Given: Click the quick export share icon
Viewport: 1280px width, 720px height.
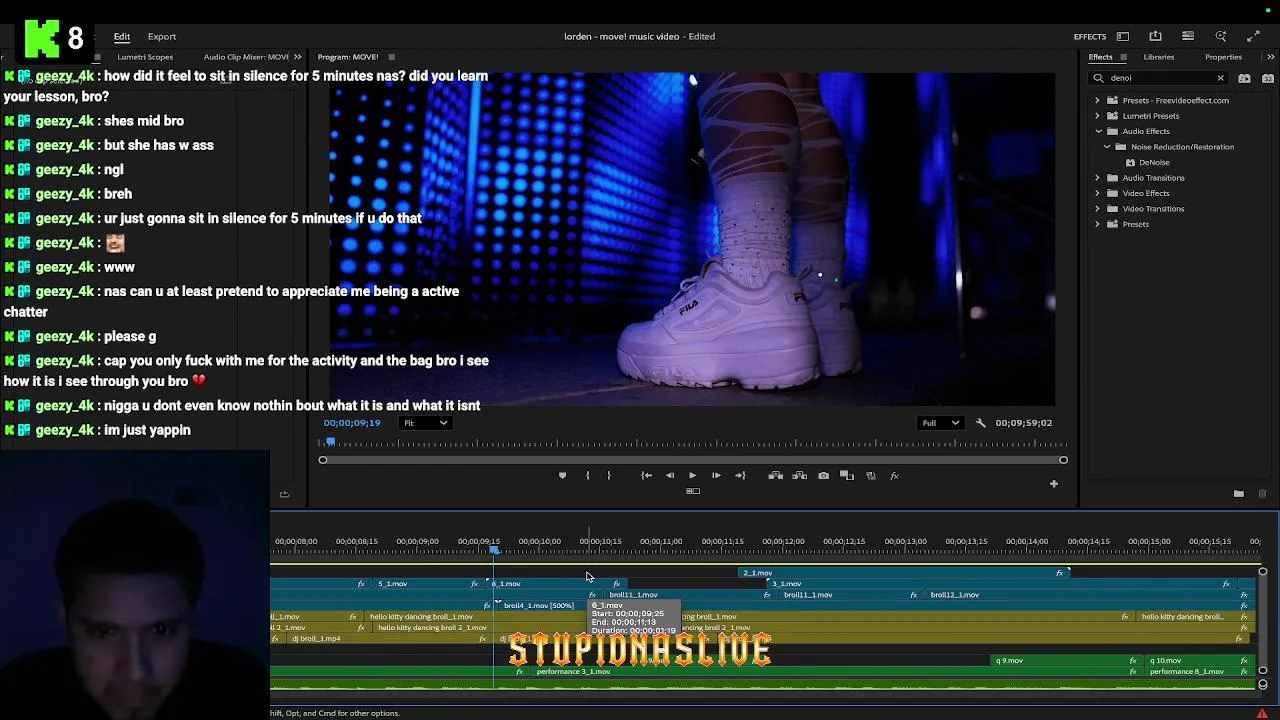Looking at the screenshot, I should (1155, 37).
